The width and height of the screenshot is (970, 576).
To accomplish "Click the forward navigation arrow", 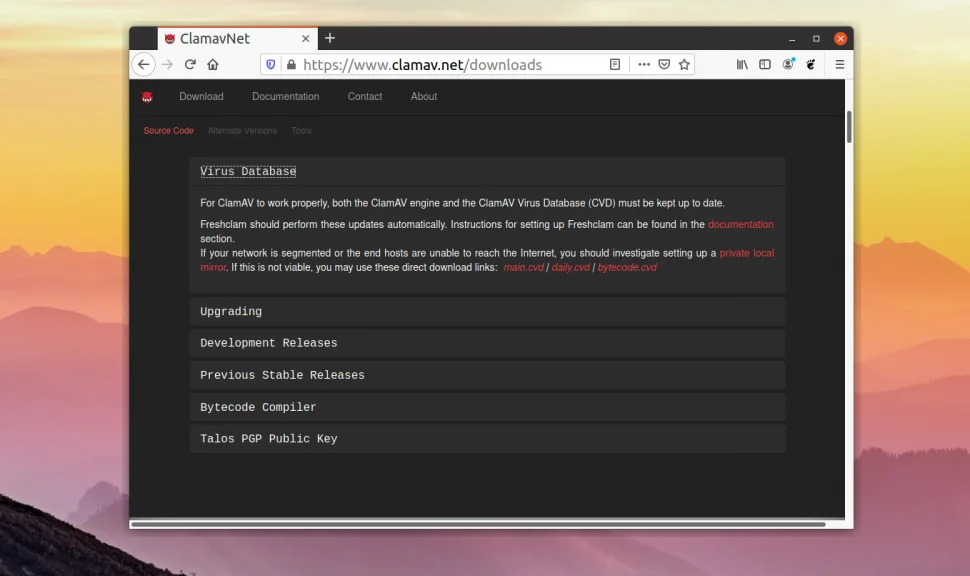I will coord(167,64).
